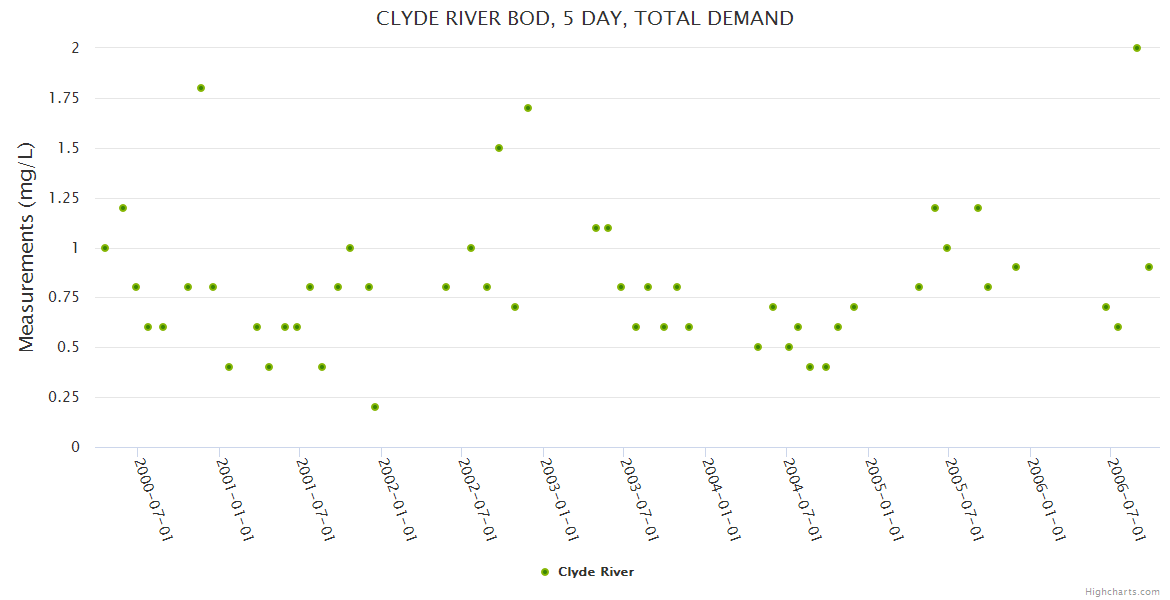Open the Highcharts.com credits link
This screenshot has width=1170, height=600.
[x=1122, y=591]
